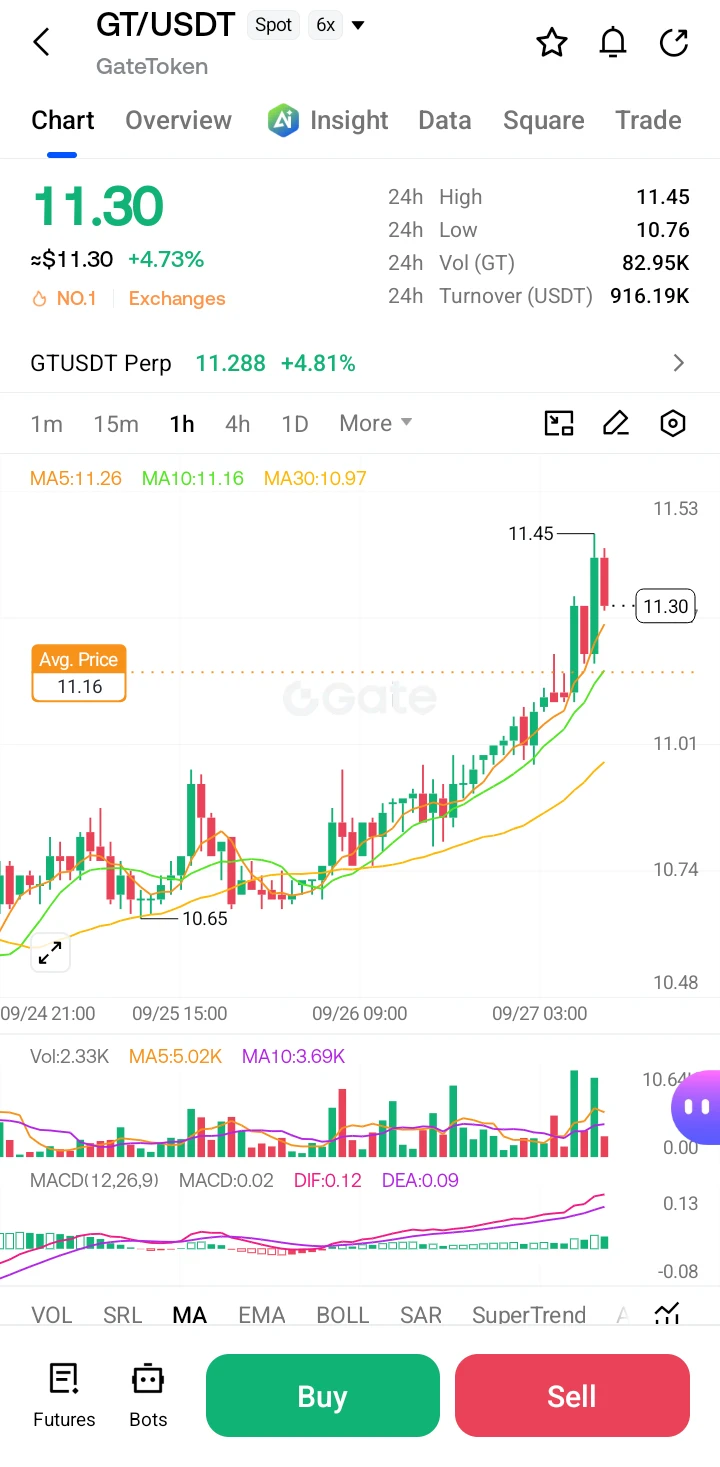Tap the 11.45 high marker on chart
720x1467 pixels.
[x=530, y=534]
